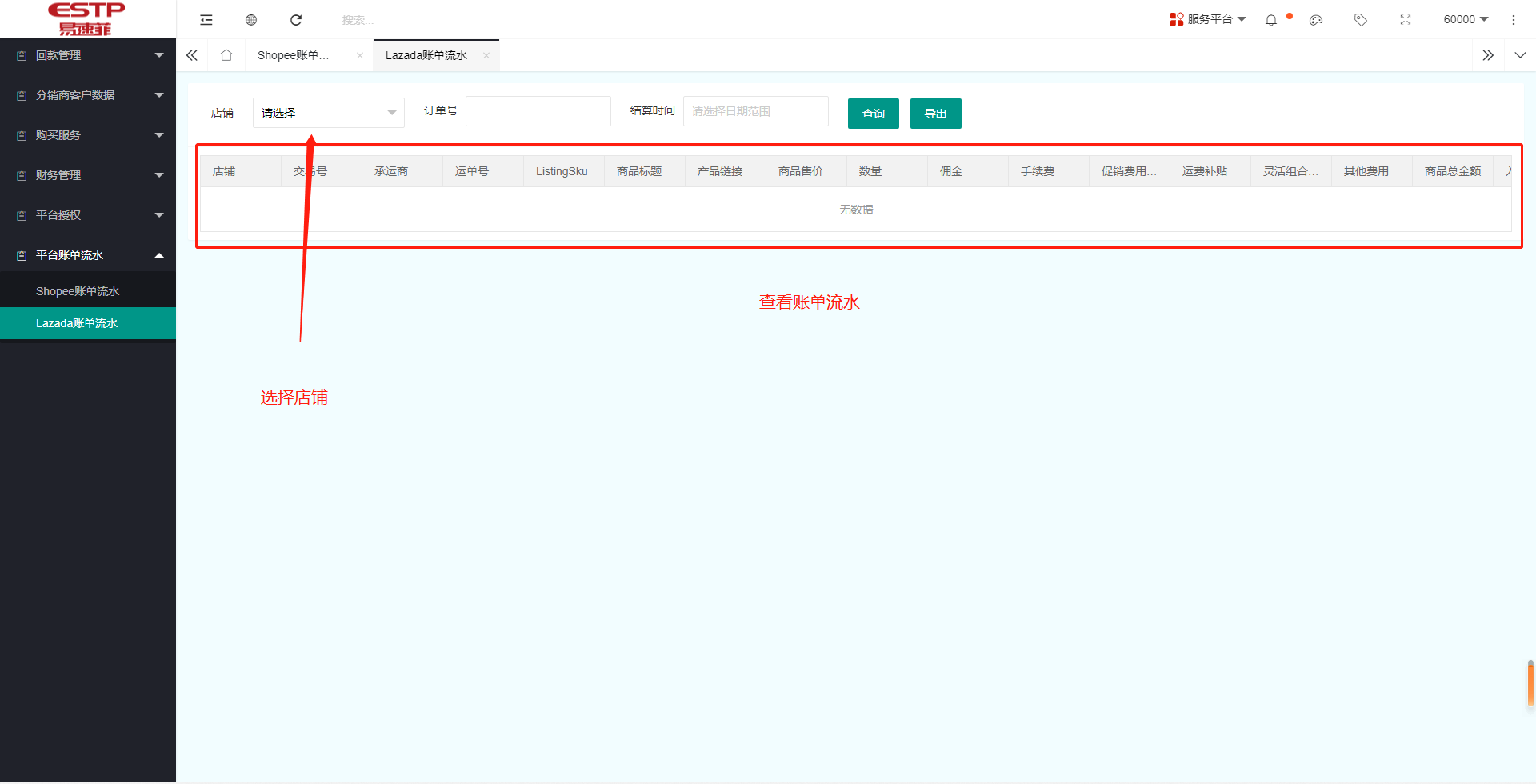This screenshot has width=1536, height=784.
Task: Open the theme palette icon
Action: click(1316, 19)
